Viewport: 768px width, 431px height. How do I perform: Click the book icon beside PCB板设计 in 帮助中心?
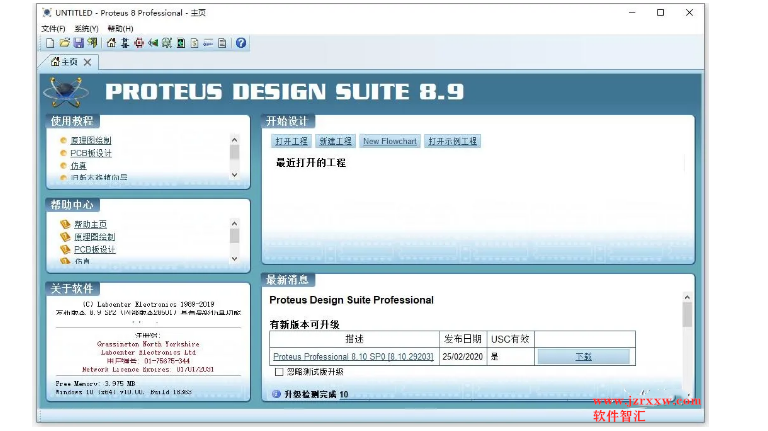point(65,250)
